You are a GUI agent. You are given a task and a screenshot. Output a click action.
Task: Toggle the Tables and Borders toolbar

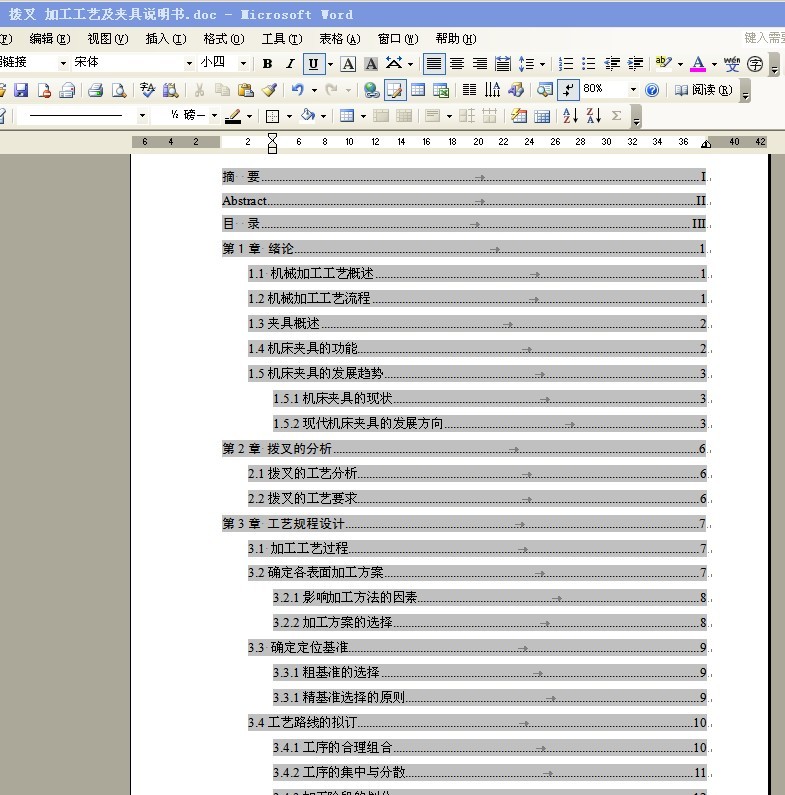[x=395, y=91]
